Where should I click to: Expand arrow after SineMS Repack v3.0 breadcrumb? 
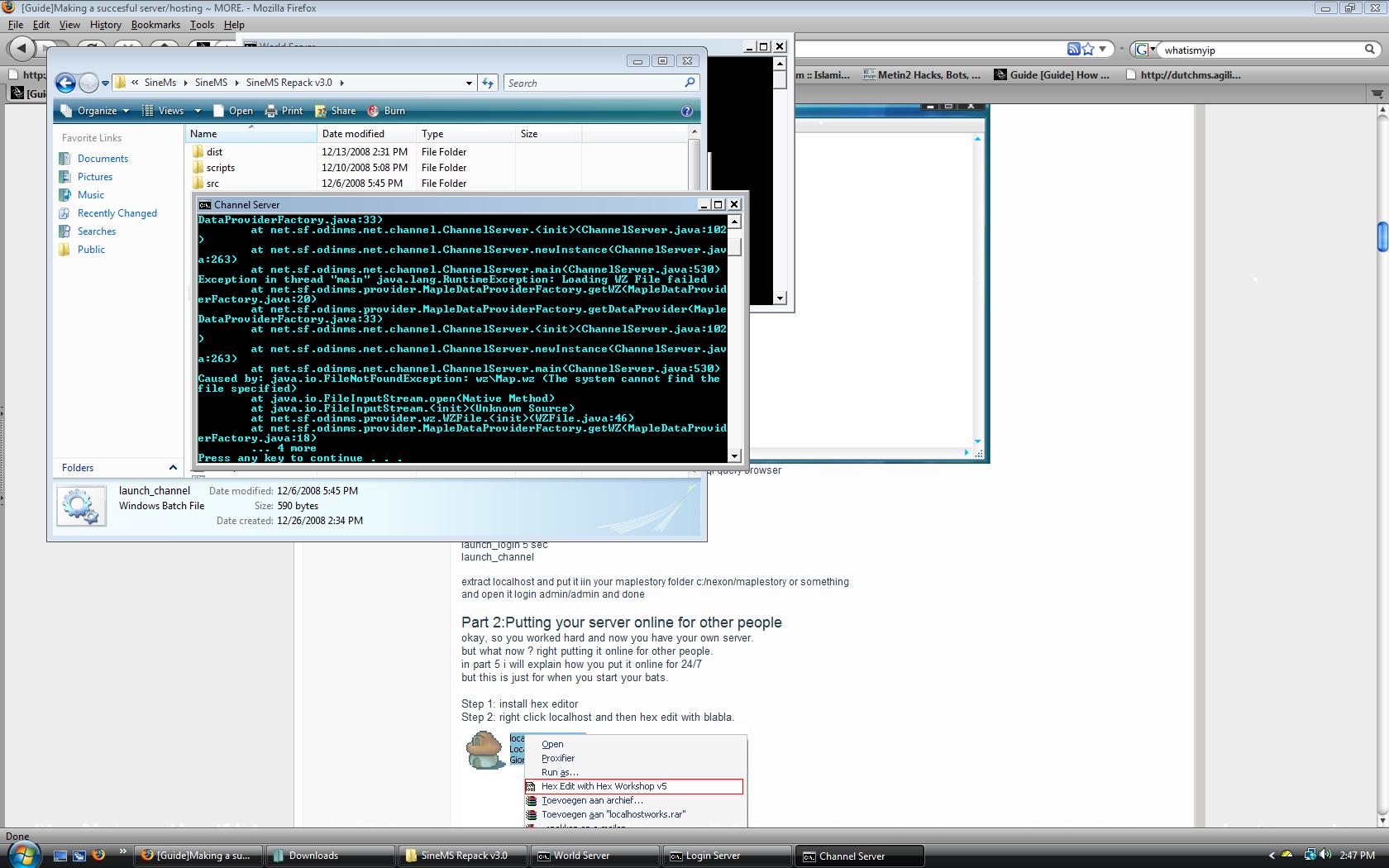[341, 83]
